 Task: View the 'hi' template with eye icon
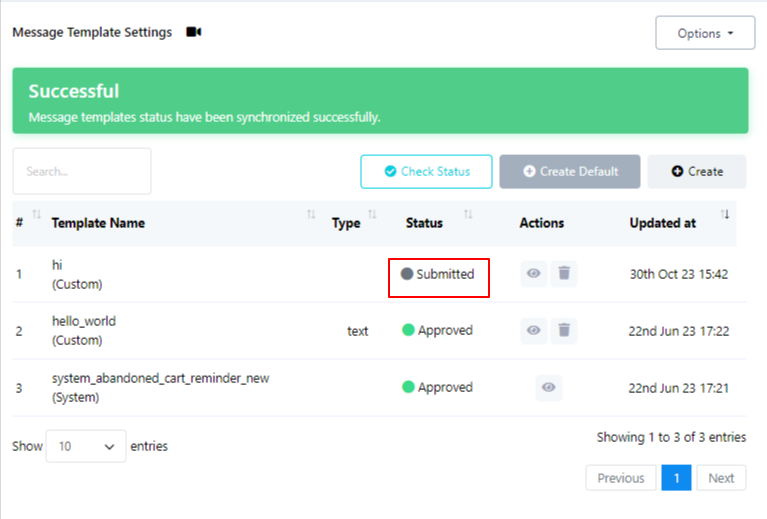(x=535, y=274)
